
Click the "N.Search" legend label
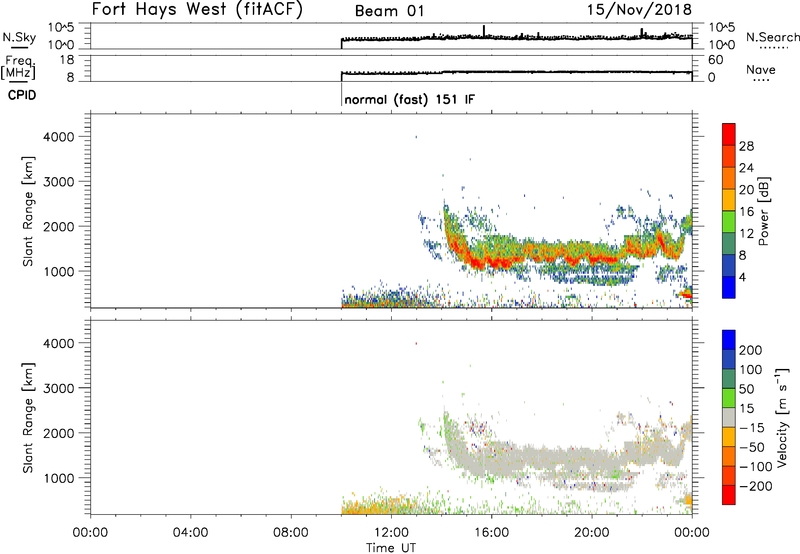point(772,37)
